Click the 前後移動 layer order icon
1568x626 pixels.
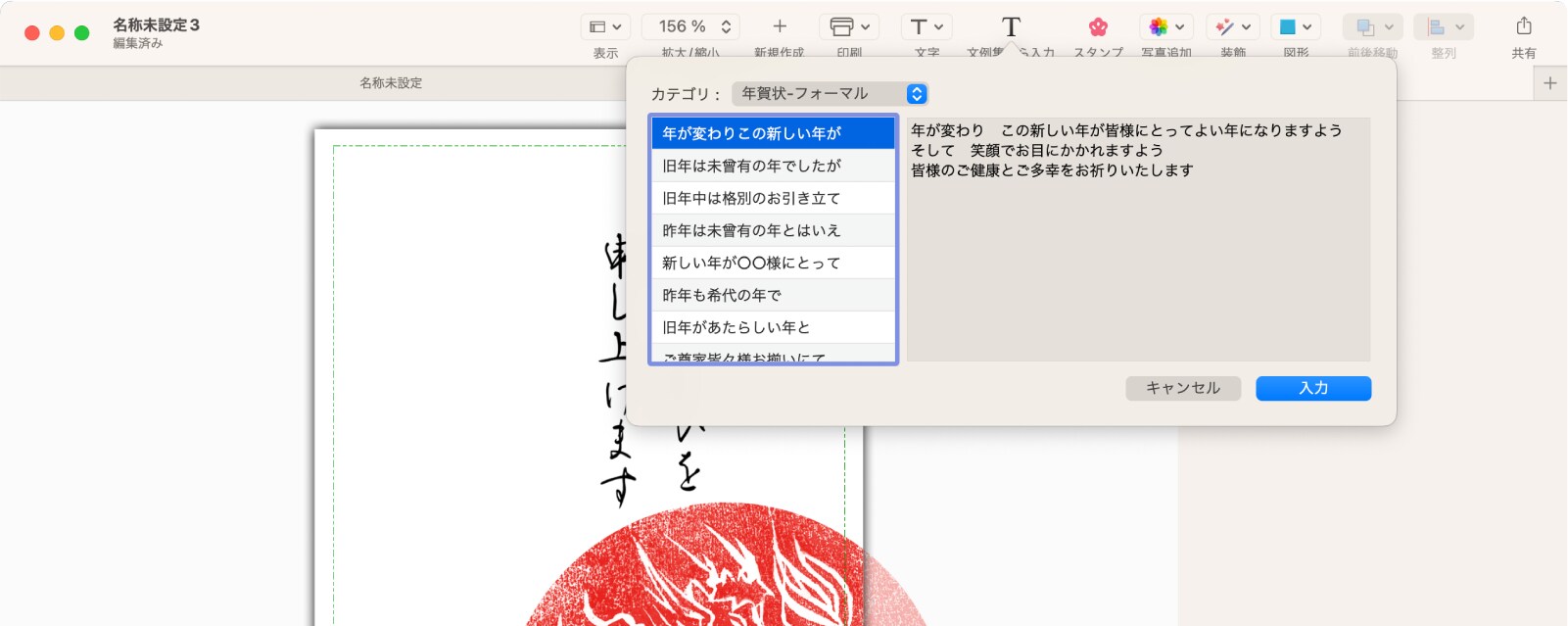1365,27
